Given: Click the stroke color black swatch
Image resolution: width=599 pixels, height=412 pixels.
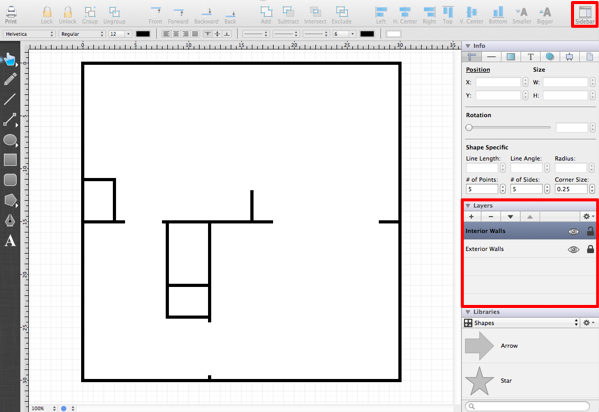Looking at the screenshot, I should coord(367,34).
